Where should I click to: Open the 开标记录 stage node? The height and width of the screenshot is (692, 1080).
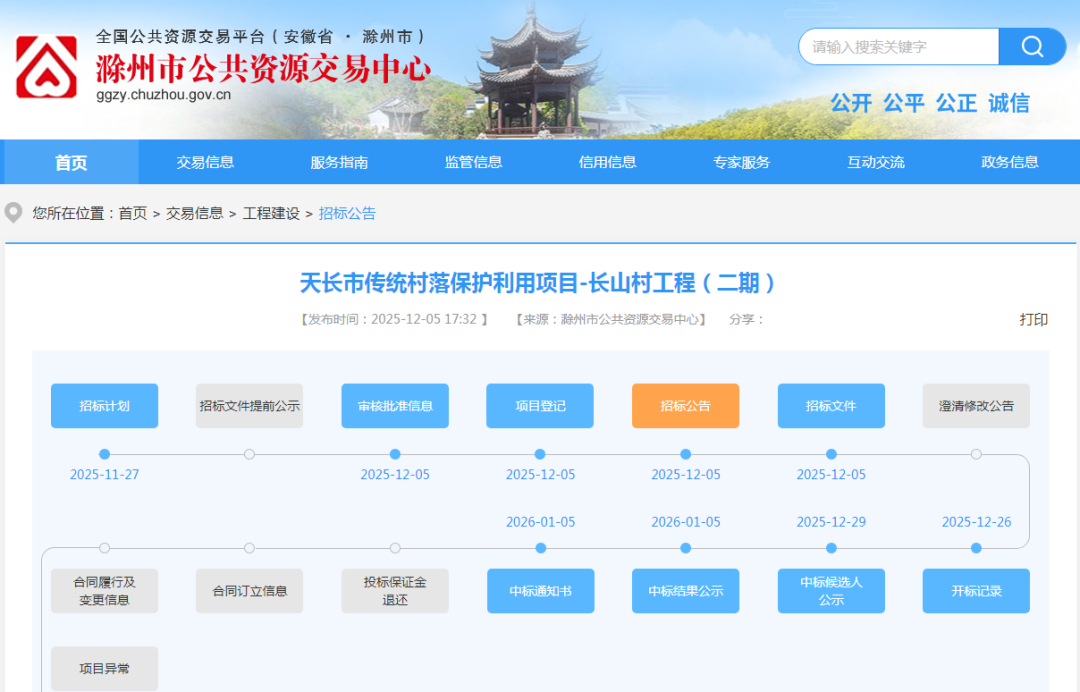tap(976, 590)
